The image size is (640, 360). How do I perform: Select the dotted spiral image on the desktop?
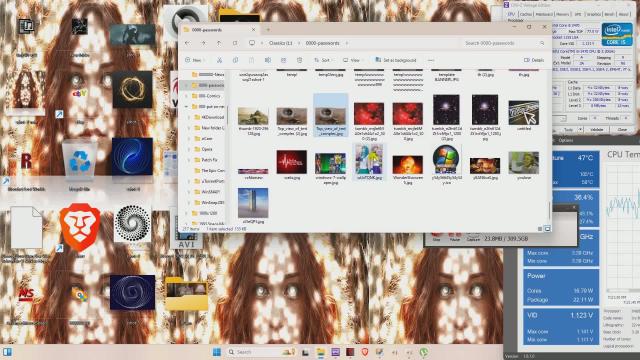pos(132,224)
